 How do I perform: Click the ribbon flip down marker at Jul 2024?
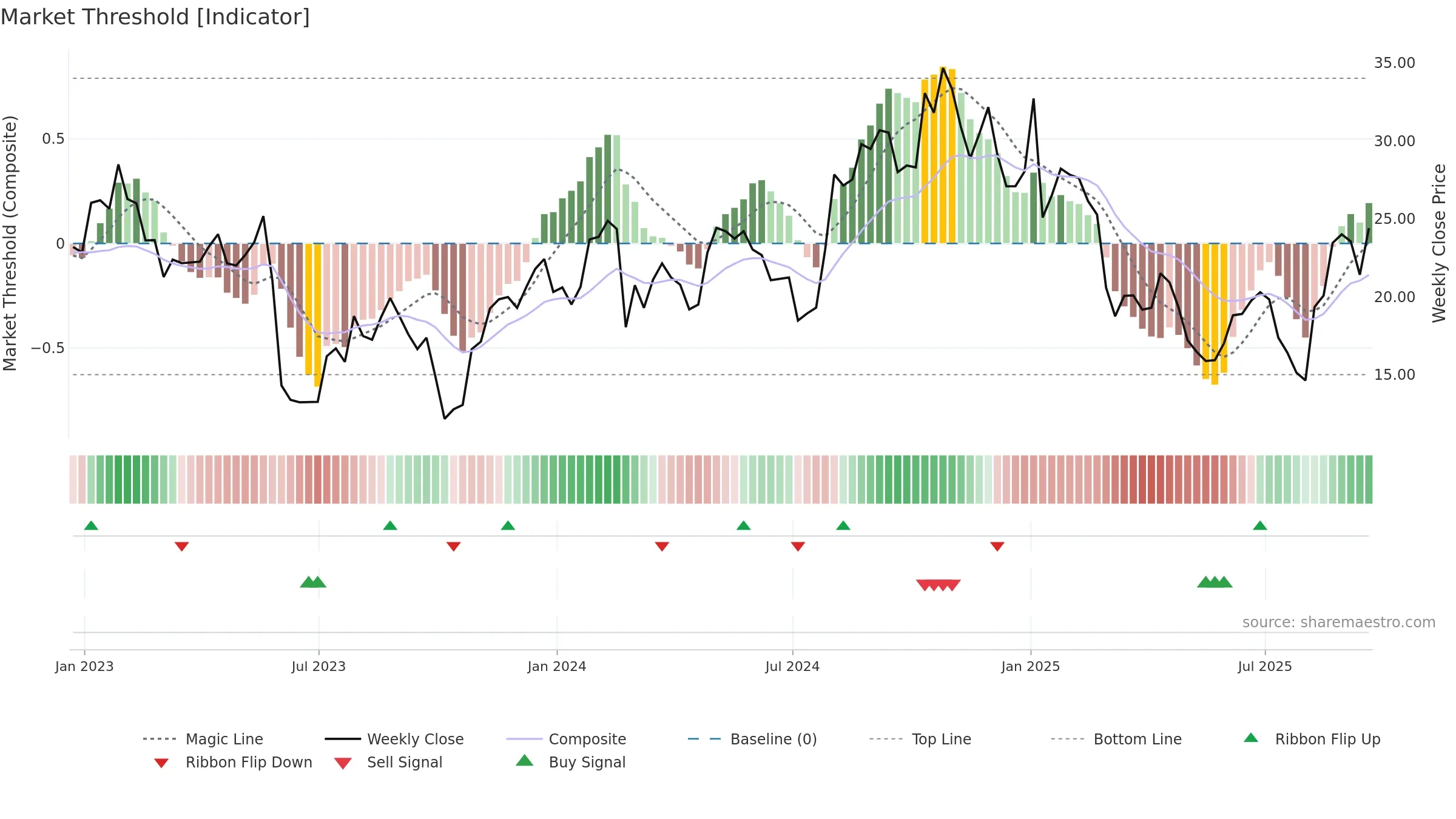pyautogui.click(x=798, y=547)
